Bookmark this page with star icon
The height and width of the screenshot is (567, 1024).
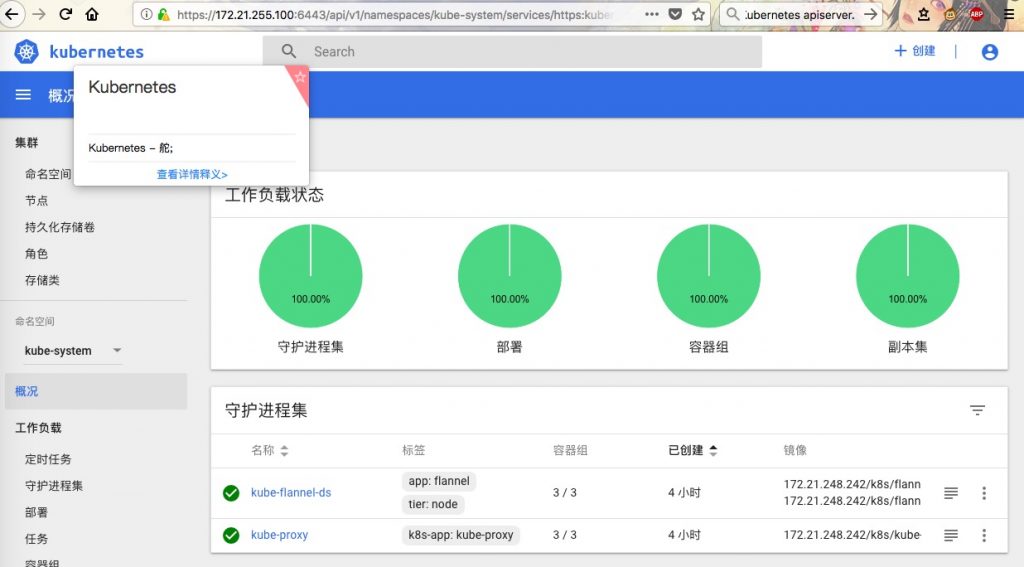click(x=699, y=14)
